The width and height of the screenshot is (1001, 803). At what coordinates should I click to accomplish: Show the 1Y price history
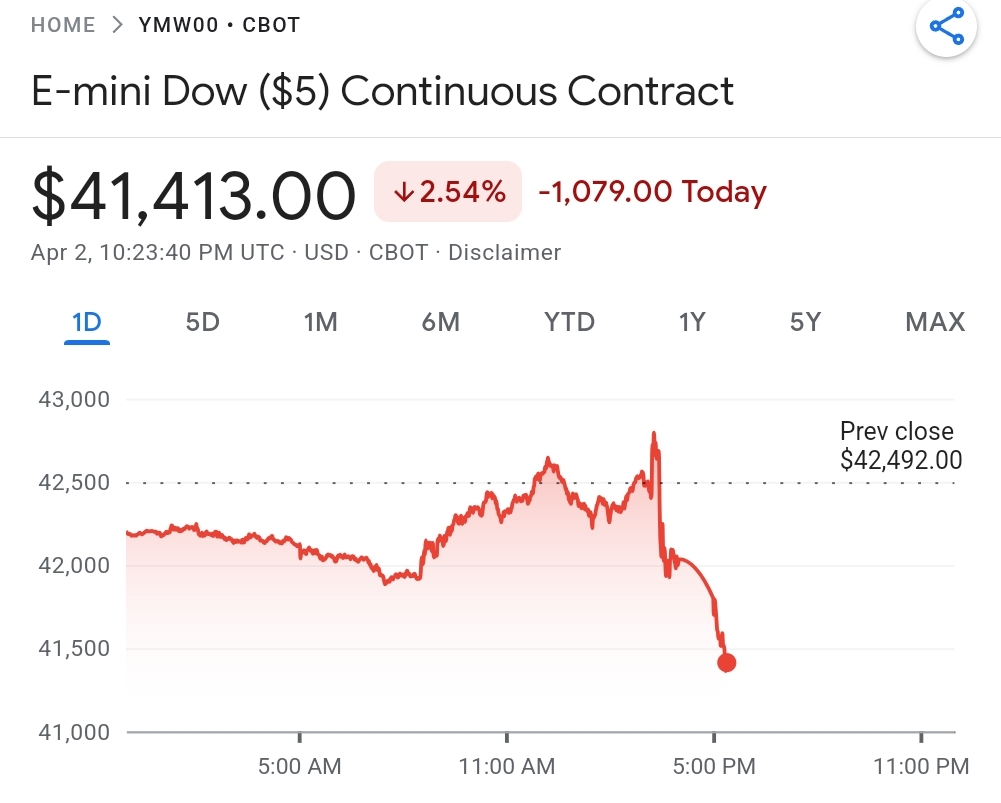(692, 322)
